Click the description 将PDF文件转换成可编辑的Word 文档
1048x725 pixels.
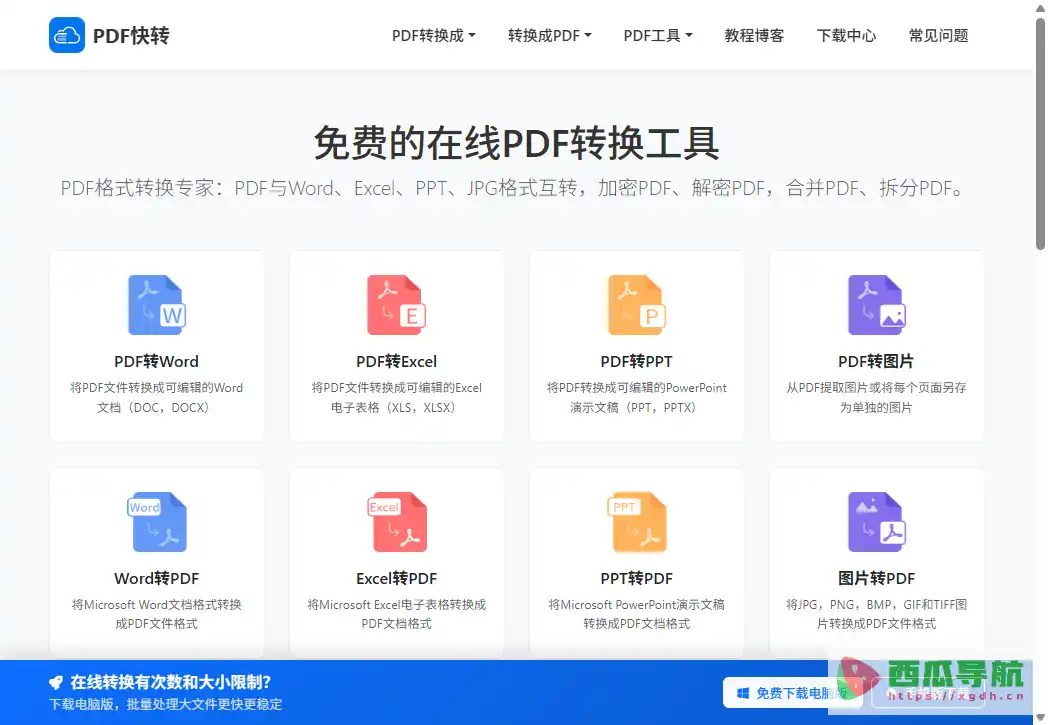click(156, 398)
